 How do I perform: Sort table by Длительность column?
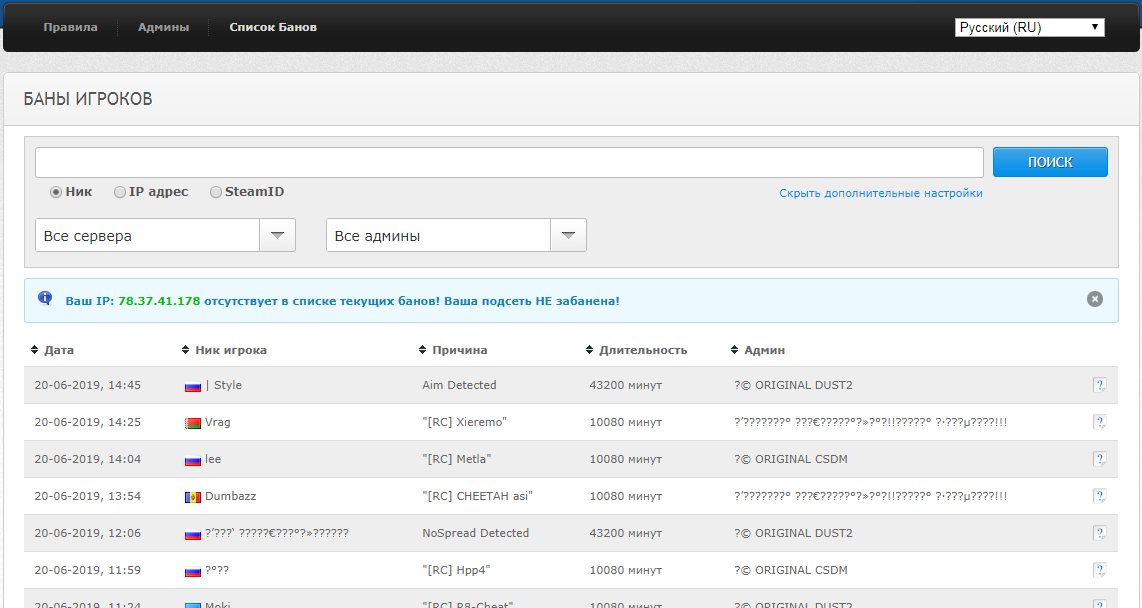pos(643,350)
